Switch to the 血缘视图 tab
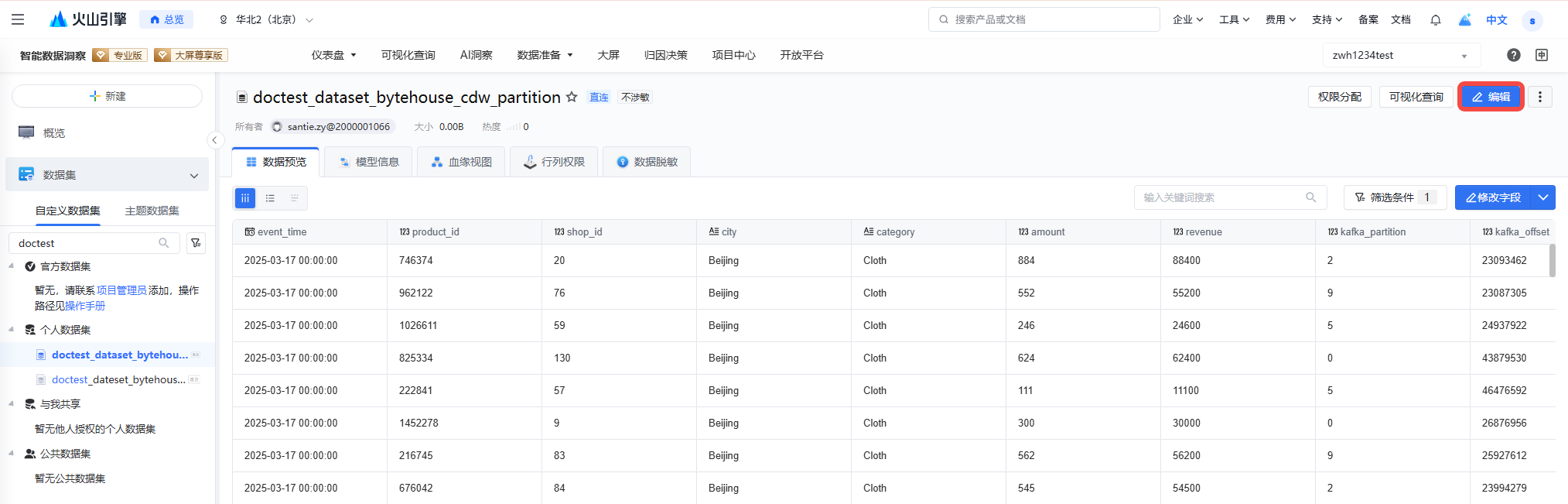The image size is (1568, 504). 461,162
